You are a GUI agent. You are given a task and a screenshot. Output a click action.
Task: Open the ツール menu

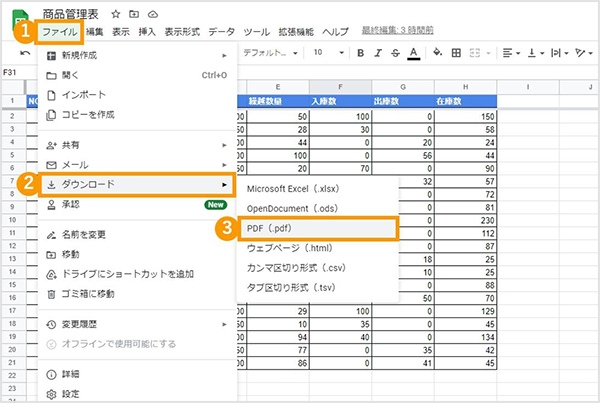pyautogui.click(x=257, y=32)
